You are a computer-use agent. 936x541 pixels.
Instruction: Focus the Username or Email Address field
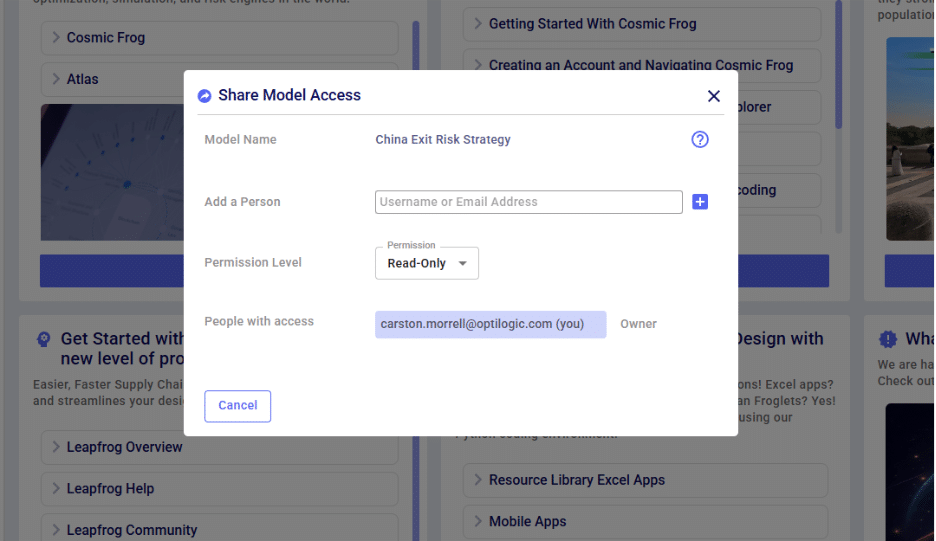528,202
